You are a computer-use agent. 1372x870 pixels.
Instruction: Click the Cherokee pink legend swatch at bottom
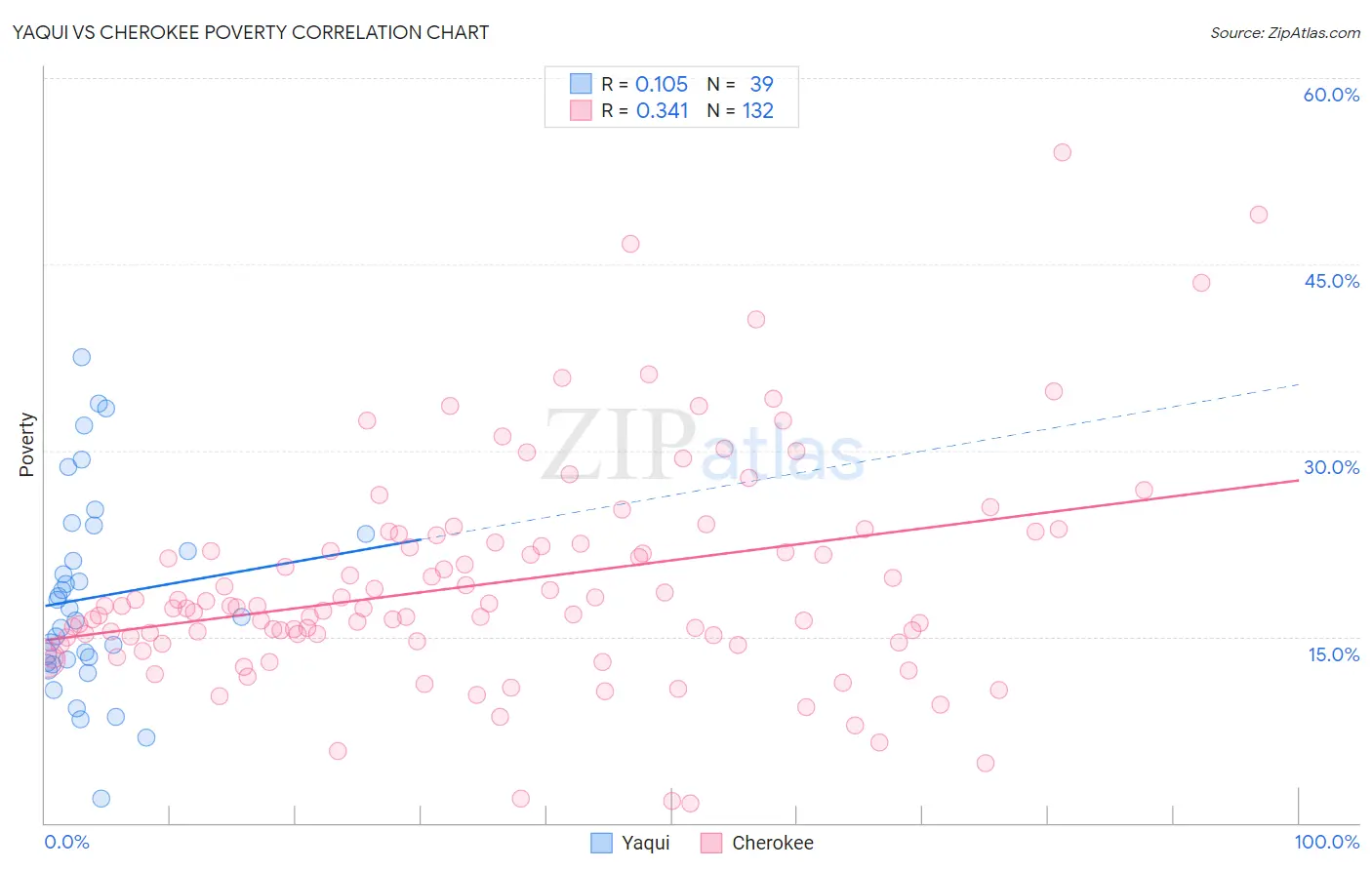(x=711, y=843)
